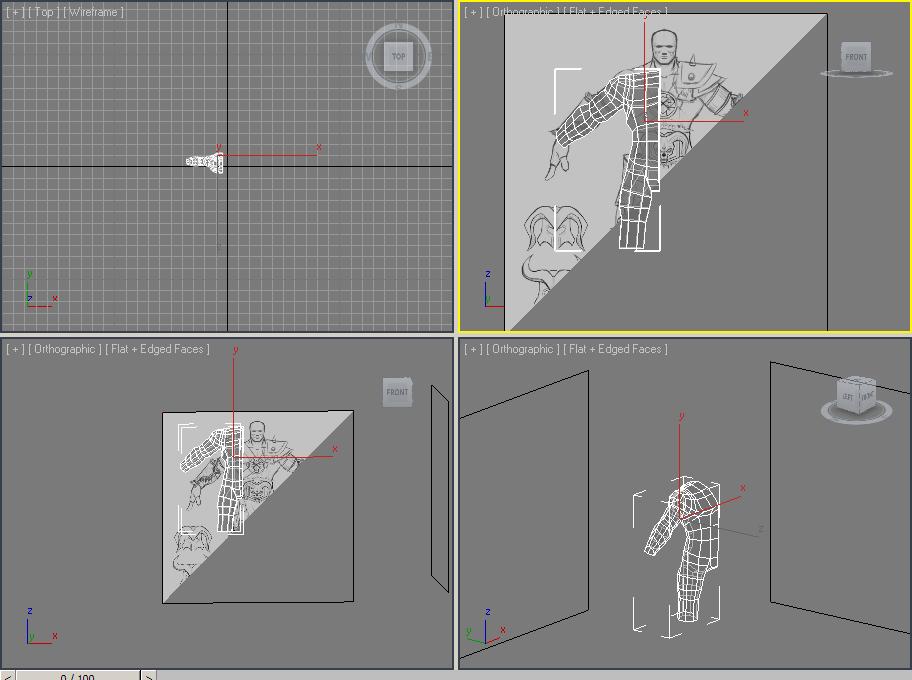Click the next frame arrow on time slider
Viewport: 912px width, 680px height.
tap(148, 675)
